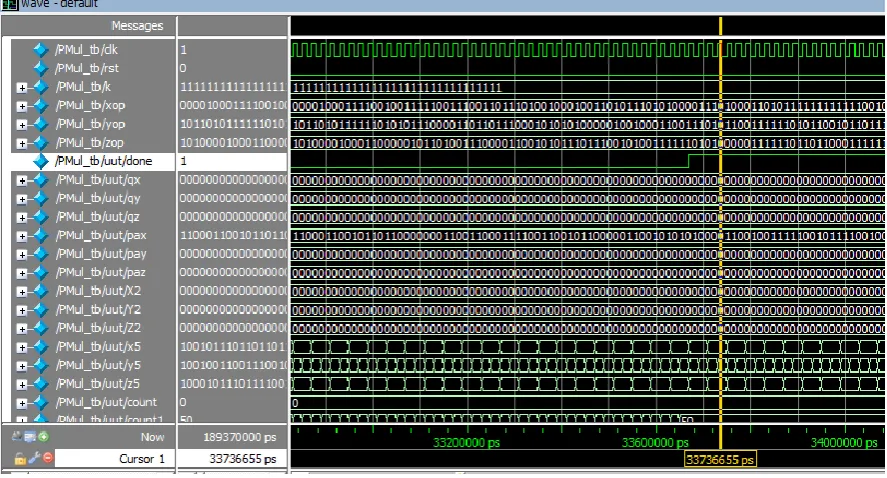The width and height of the screenshot is (887, 478).
Task: Expand the /PMul_tb/k signal bus
Action: (21, 88)
